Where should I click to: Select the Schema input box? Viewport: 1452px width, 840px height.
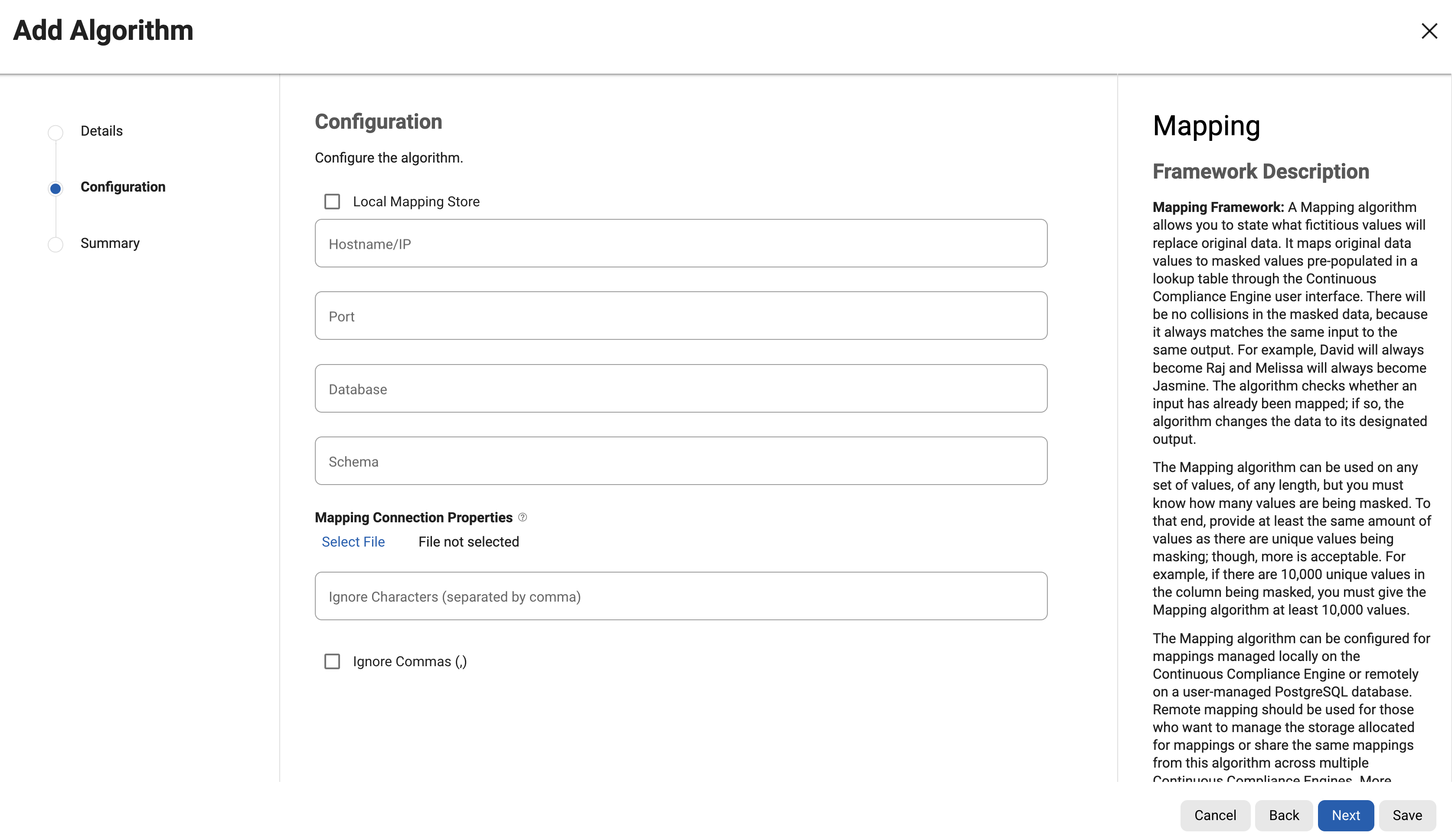pyautogui.click(x=680, y=461)
